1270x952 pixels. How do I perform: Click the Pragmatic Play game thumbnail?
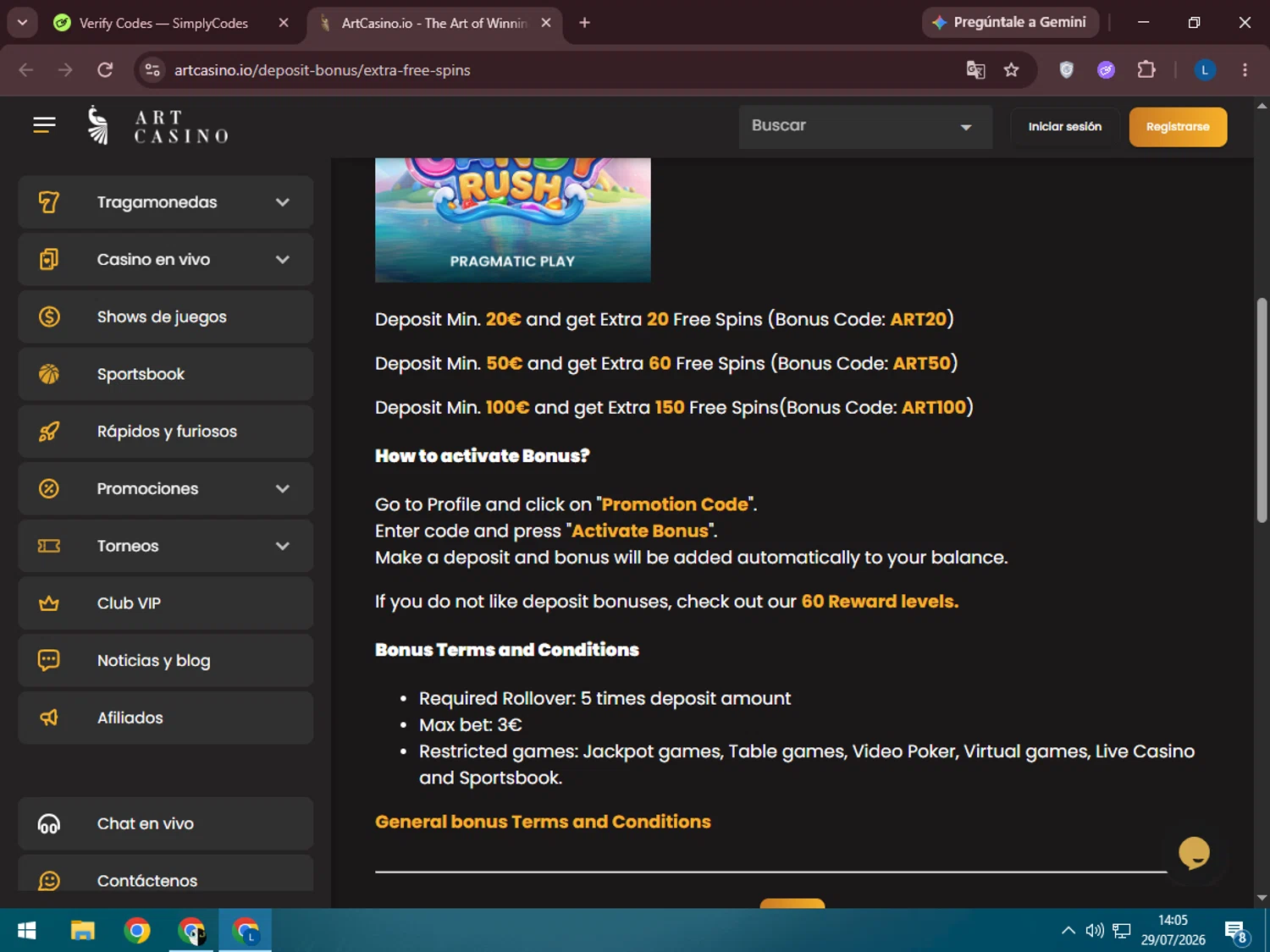(x=513, y=220)
